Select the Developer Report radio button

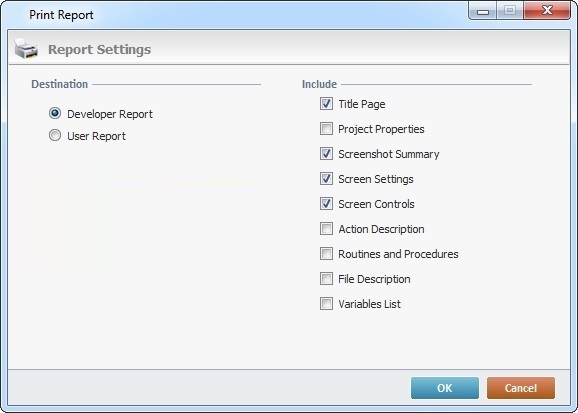(55, 113)
